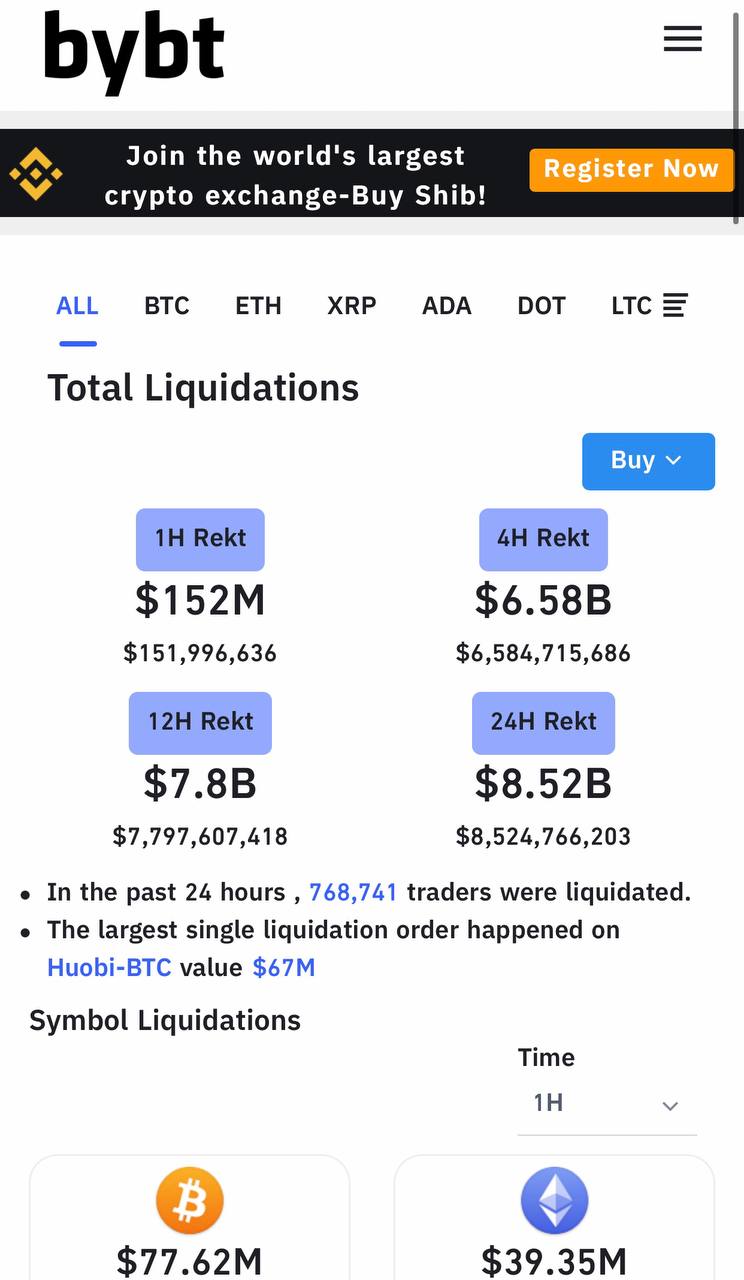
Task: Tap the Binance logo in banner
Action: tap(36, 173)
